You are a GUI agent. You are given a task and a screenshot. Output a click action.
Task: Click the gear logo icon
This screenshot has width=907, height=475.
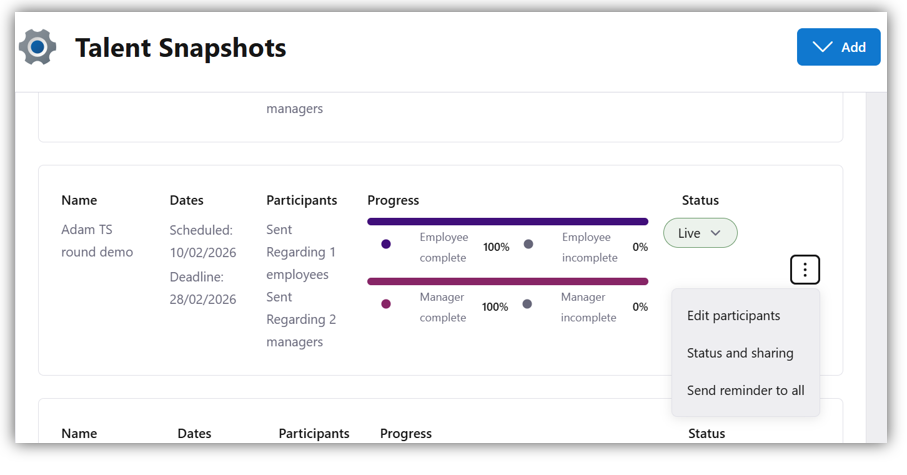[x=38, y=47]
